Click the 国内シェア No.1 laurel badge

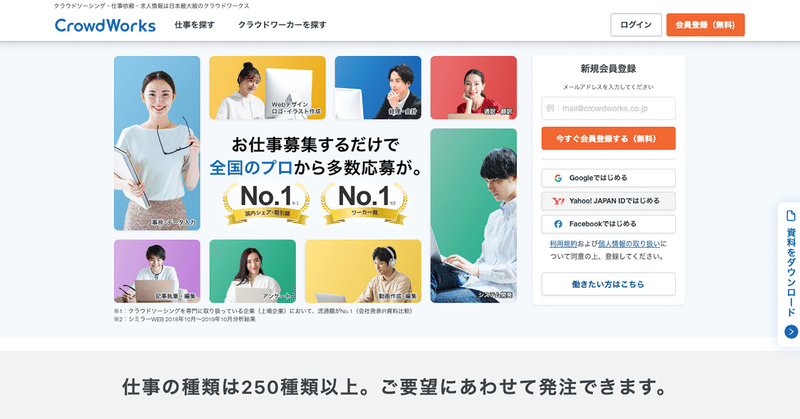click(x=266, y=204)
